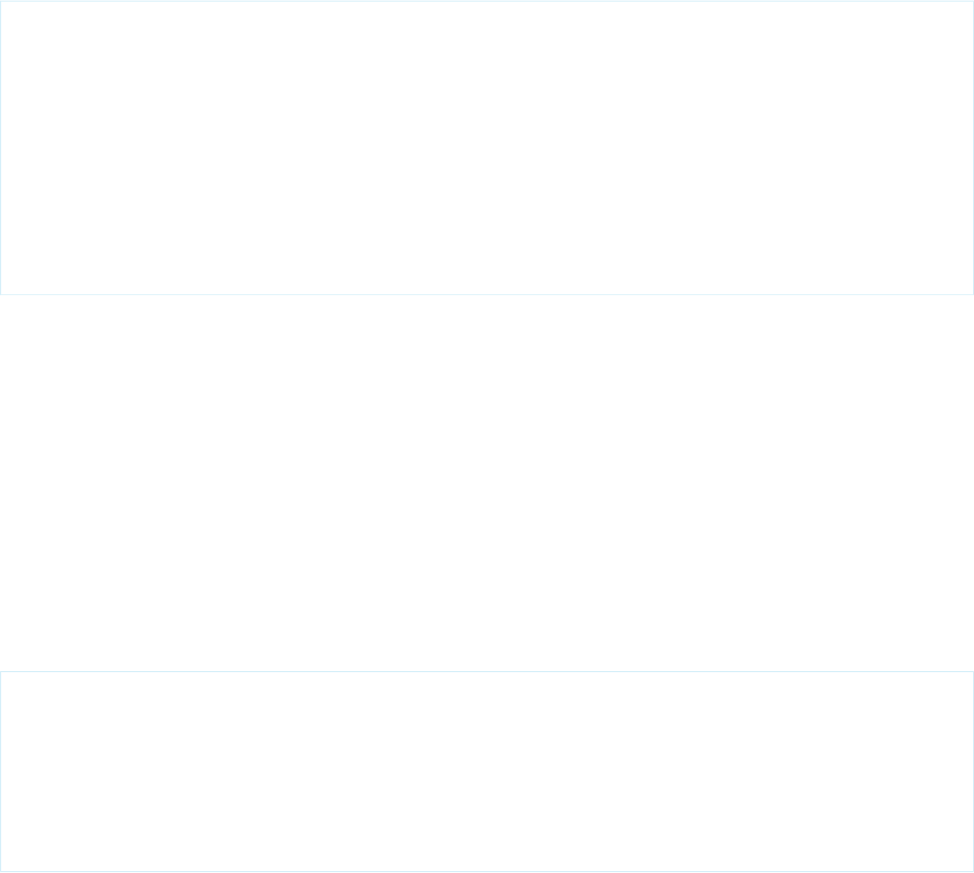Image resolution: width=974 pixels, height=873 pixels.
Task: Click the middle of the lower panel's top border
Action: 486,672
